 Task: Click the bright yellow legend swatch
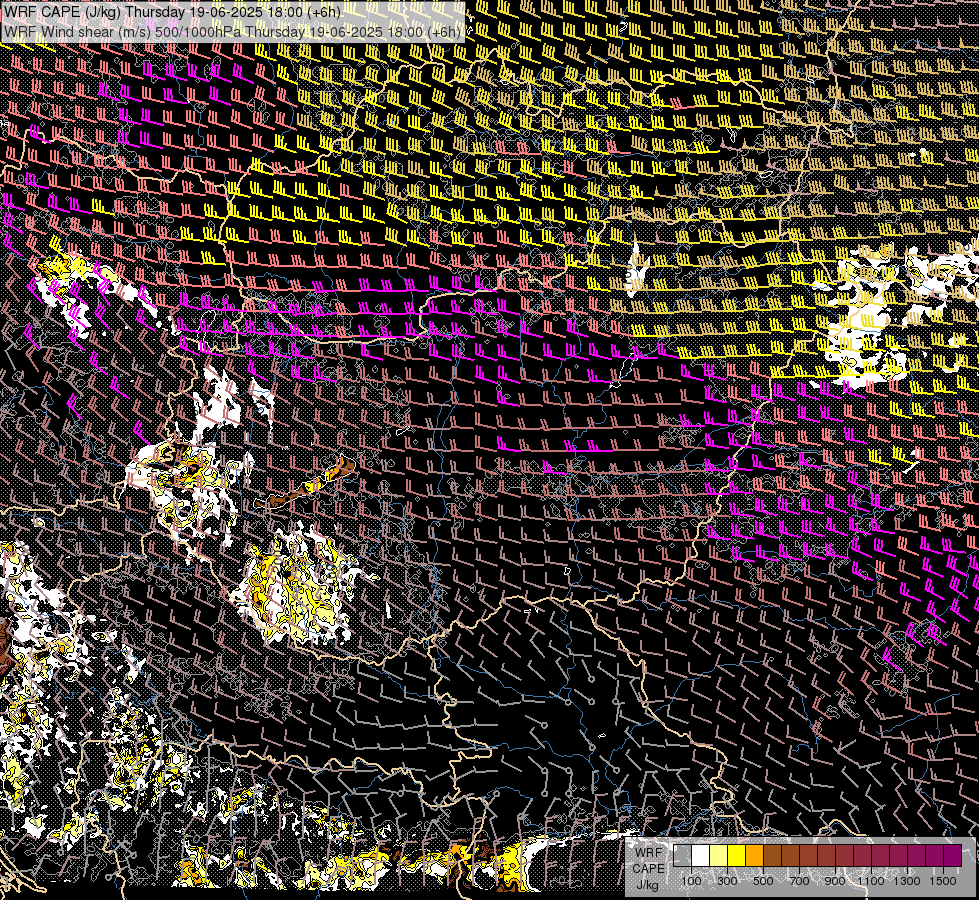(x=736, y=855)
